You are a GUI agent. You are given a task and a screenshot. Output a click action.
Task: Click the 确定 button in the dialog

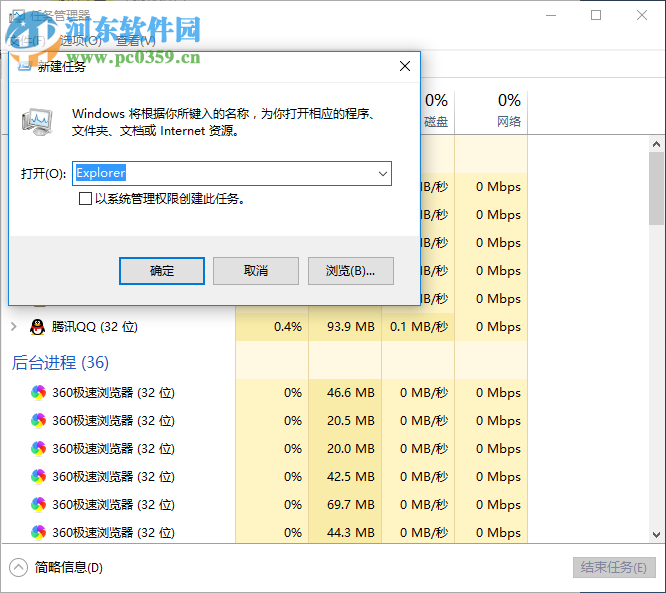[162, 271]
